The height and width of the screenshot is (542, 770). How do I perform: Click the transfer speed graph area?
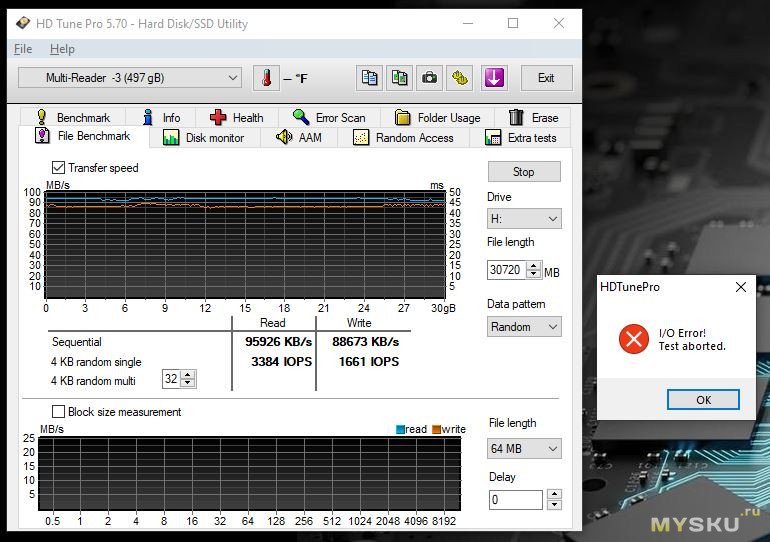click(245, 244)
